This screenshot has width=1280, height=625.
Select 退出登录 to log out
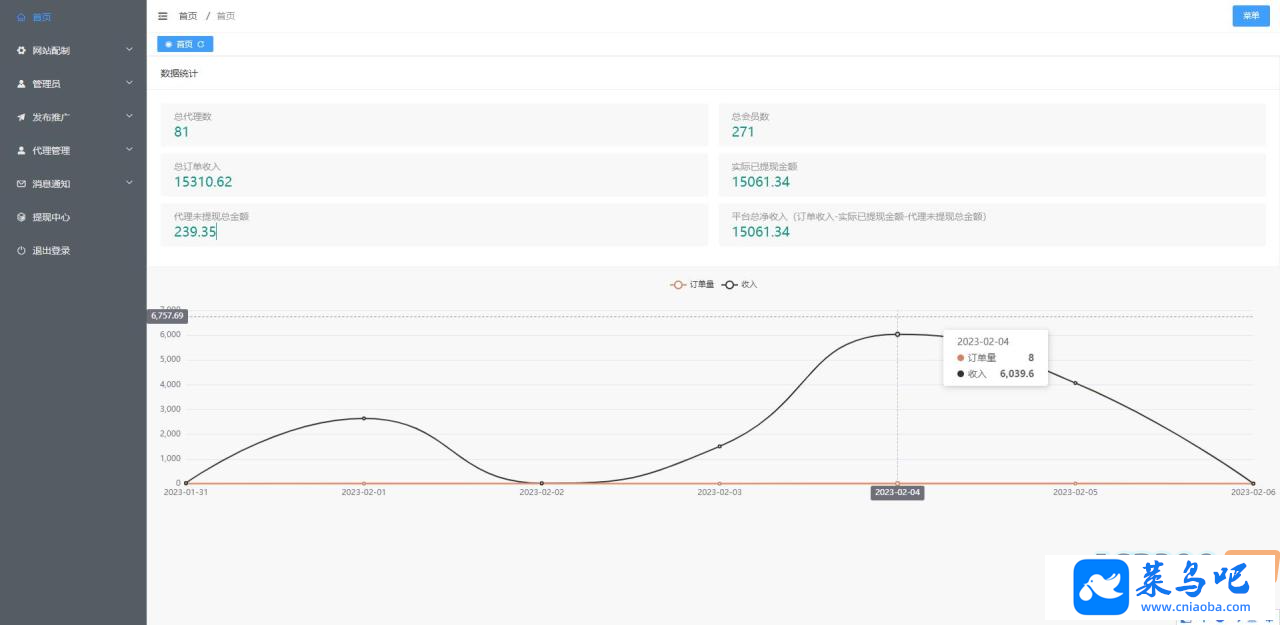tap(73, 250)
